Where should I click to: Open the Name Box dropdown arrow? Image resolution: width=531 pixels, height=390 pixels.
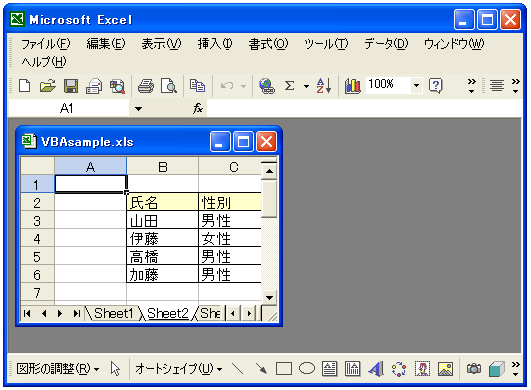click(138, 109)
